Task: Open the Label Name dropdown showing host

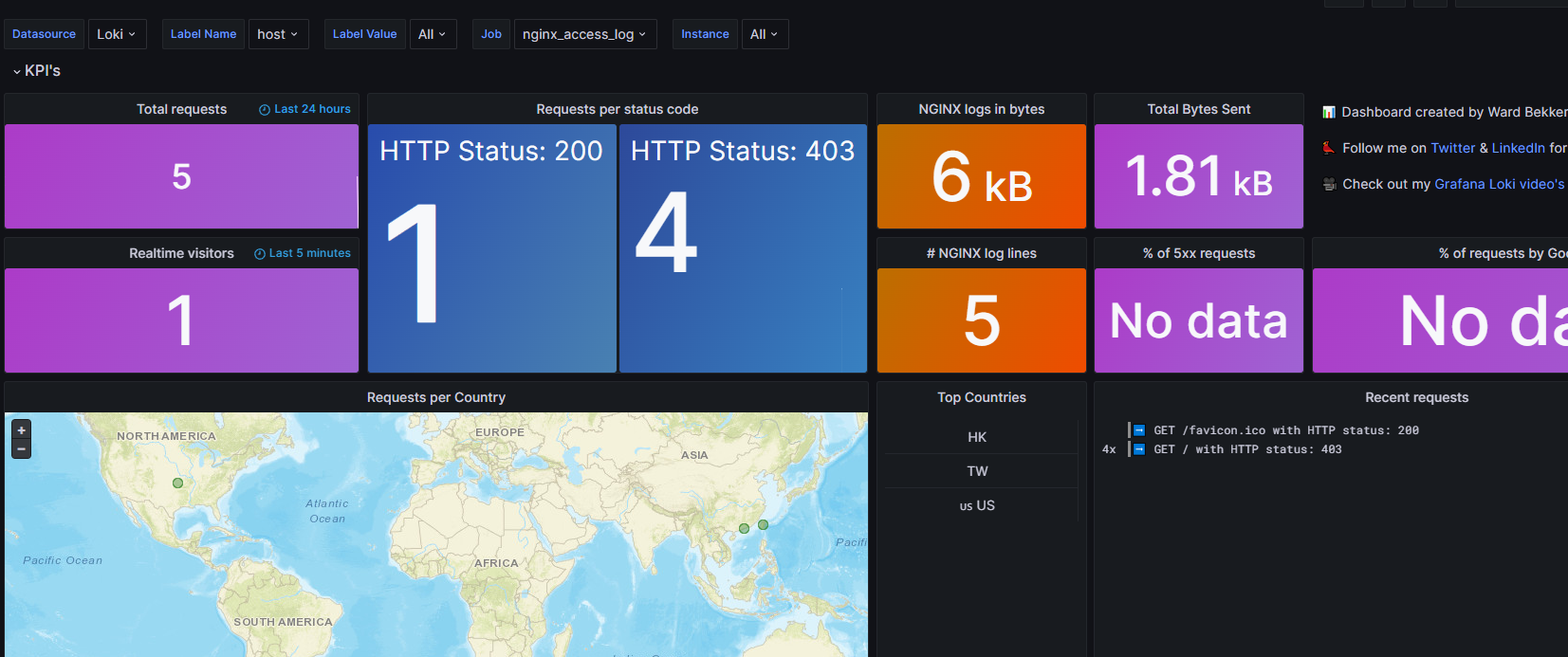Action: pyautogui.click(x=277, y=34)
